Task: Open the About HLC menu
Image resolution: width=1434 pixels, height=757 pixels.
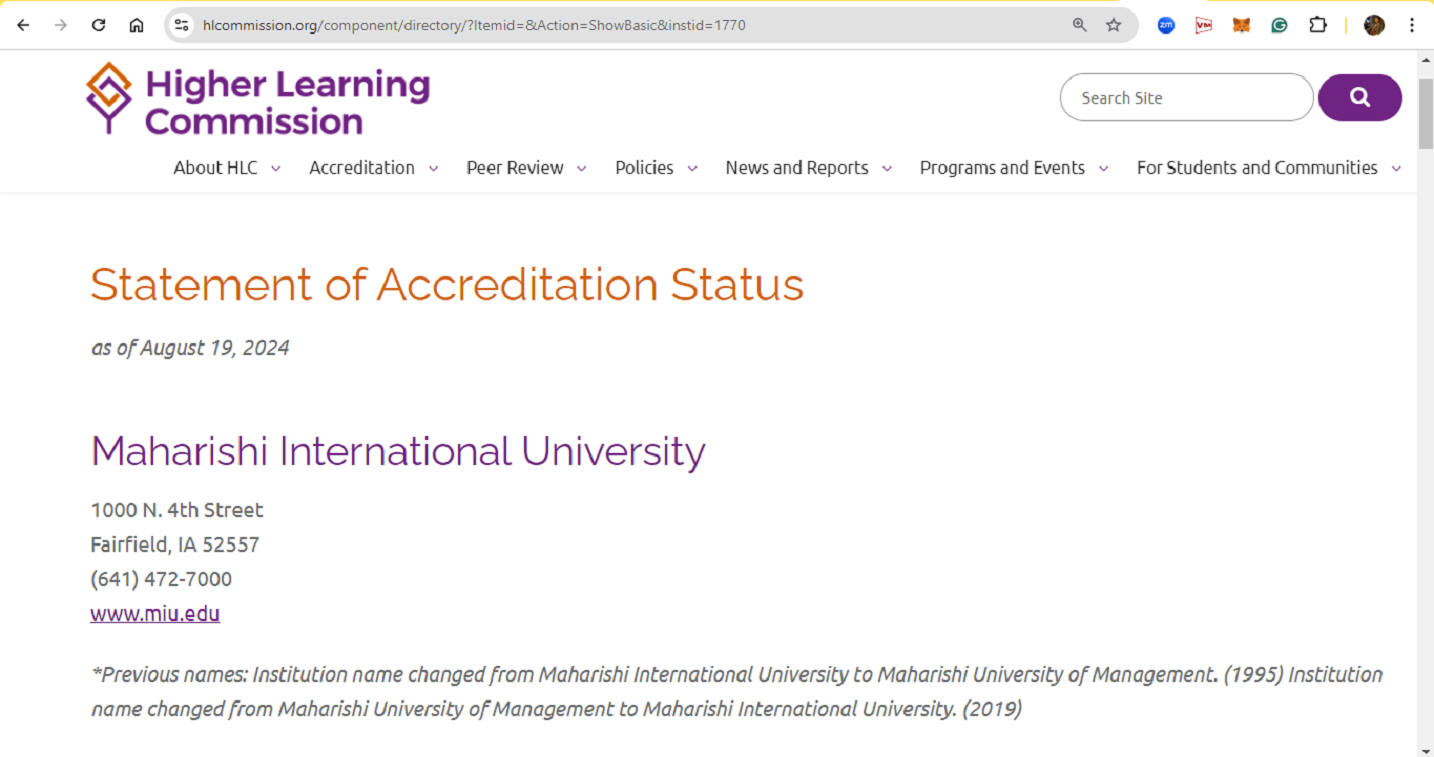Action: (215, 168)
